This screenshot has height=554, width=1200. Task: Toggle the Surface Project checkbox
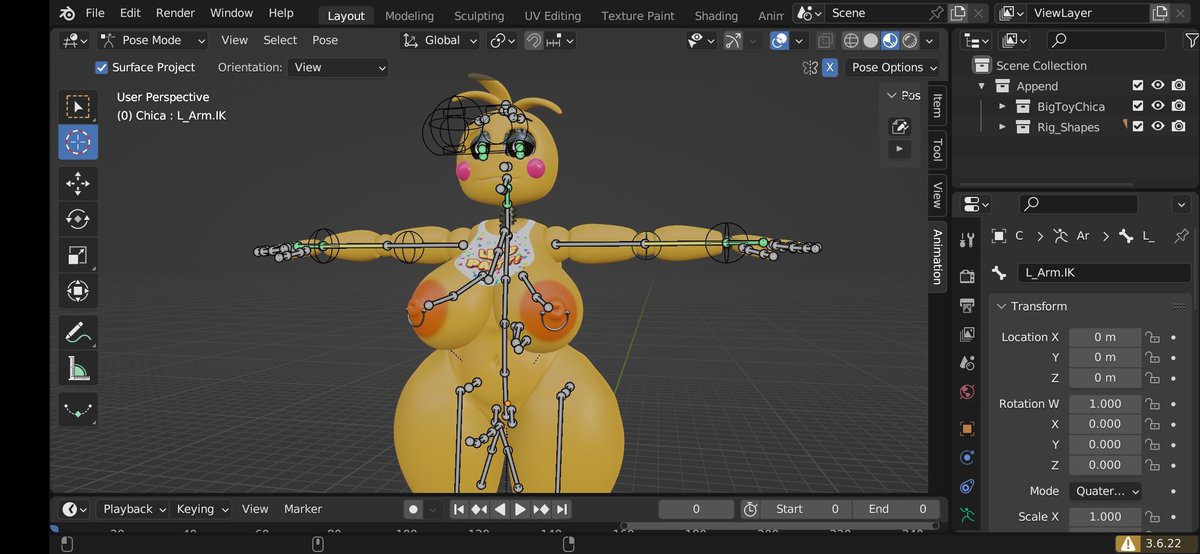click(x=101, y=67)
